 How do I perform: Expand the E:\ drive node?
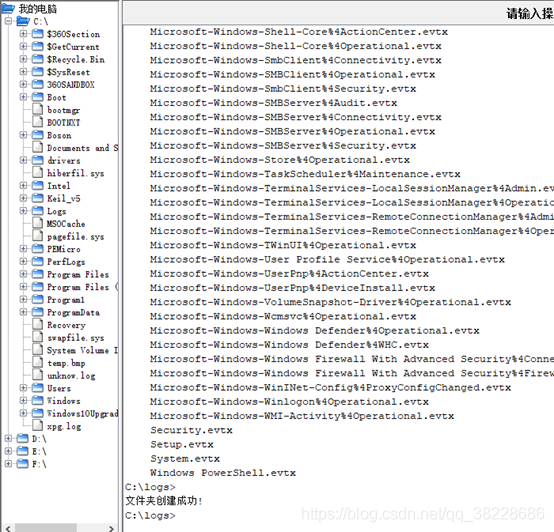pos(8,451)
